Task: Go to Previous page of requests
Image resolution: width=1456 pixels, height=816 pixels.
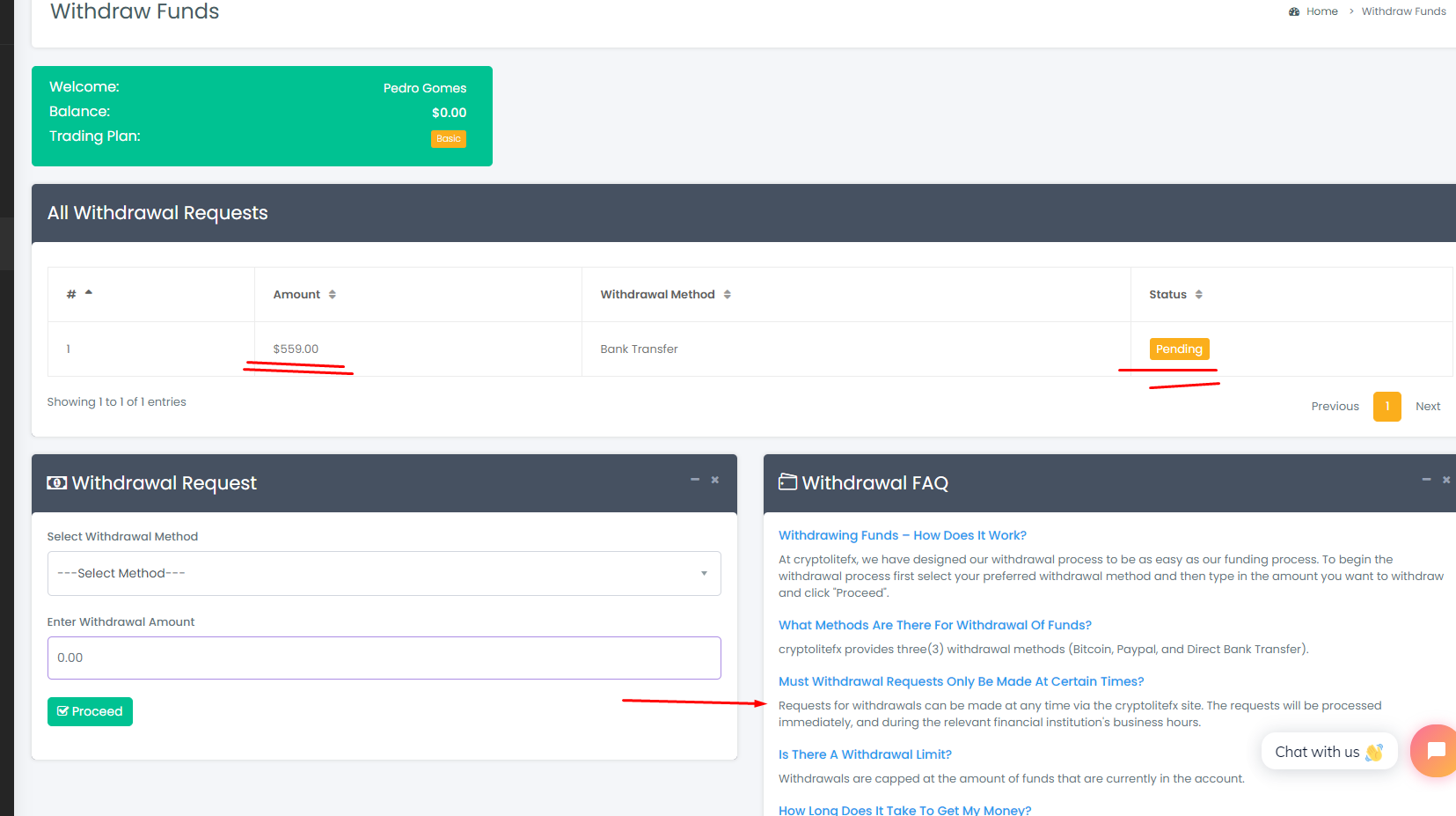Action: click(1335, 406)
